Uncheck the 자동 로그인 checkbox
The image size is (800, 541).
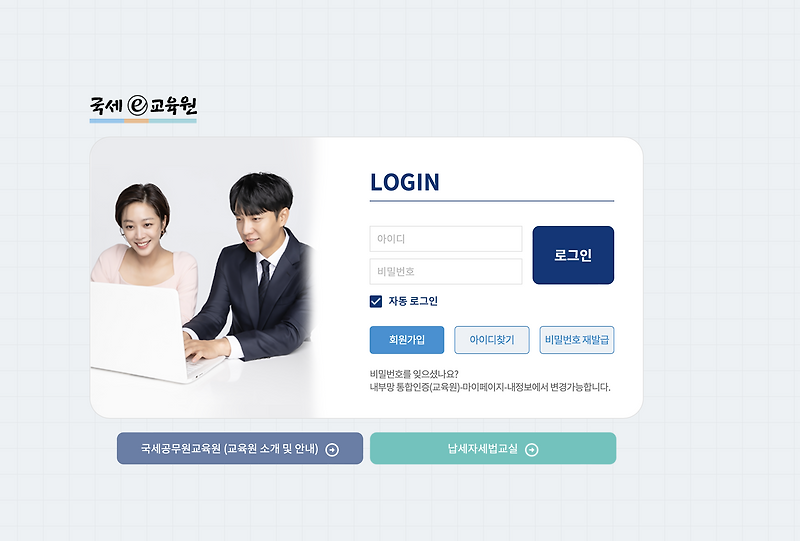[x=376, y=302]
